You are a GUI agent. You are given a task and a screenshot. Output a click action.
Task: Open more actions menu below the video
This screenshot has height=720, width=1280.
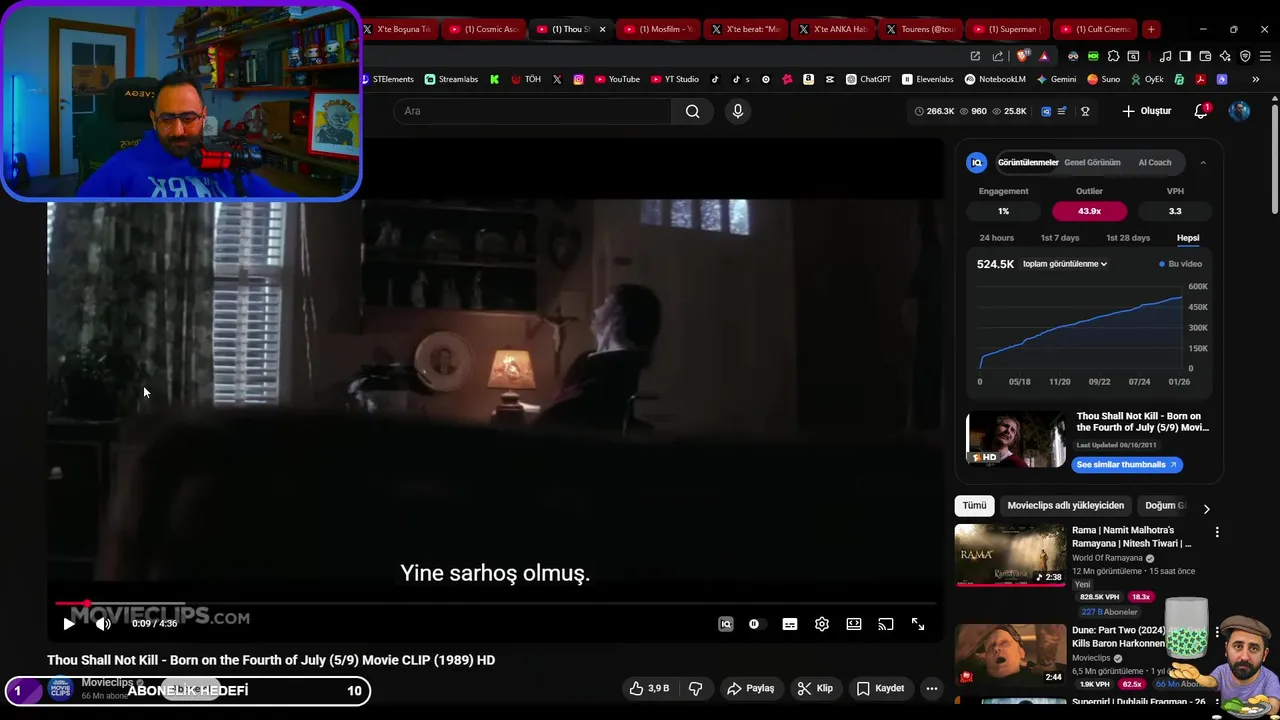pyautogui.click(x=932, y=688)
